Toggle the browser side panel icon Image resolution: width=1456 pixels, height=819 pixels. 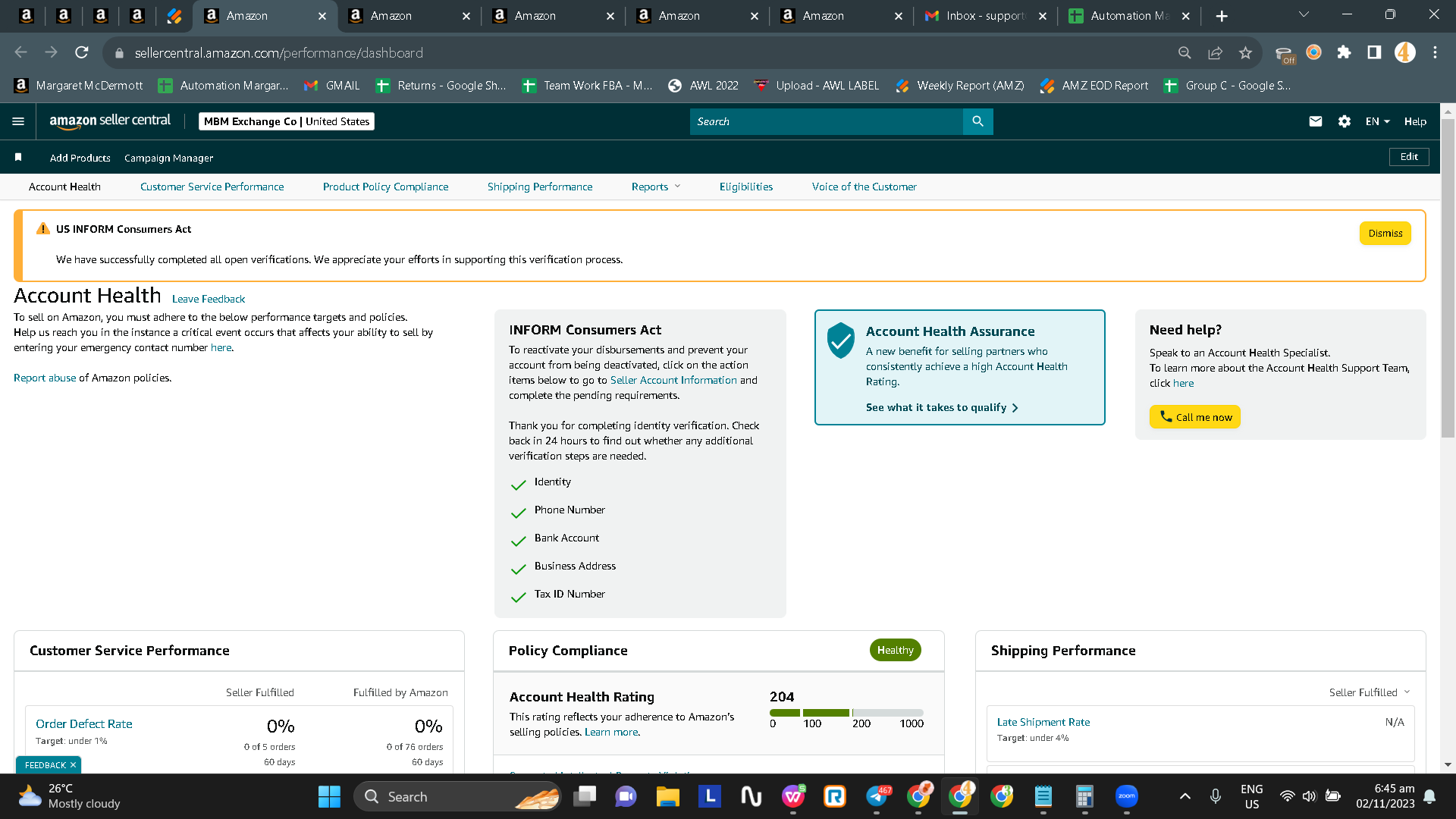click(1374, 52)
